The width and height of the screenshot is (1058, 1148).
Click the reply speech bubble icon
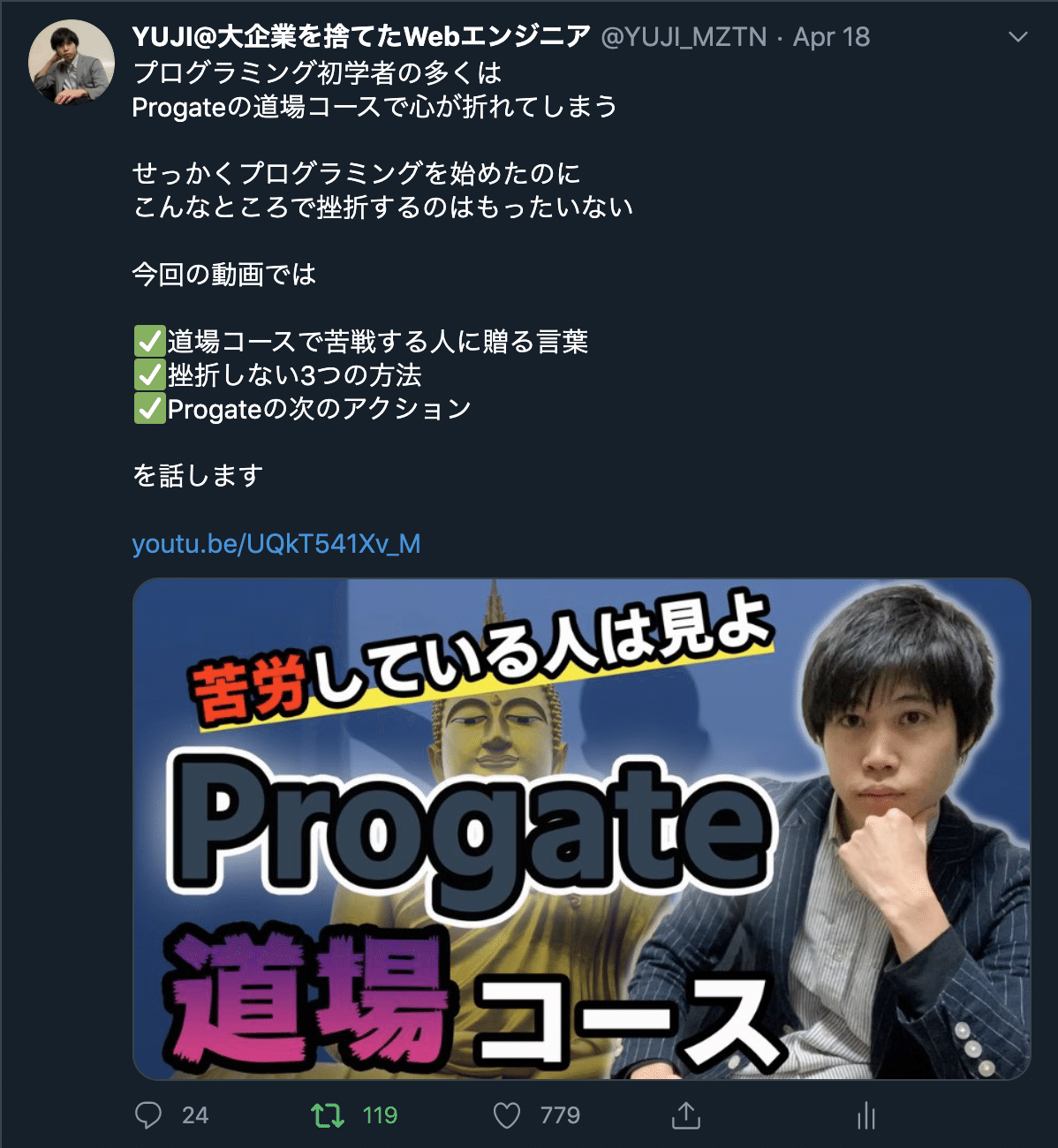pos(148,1115)
